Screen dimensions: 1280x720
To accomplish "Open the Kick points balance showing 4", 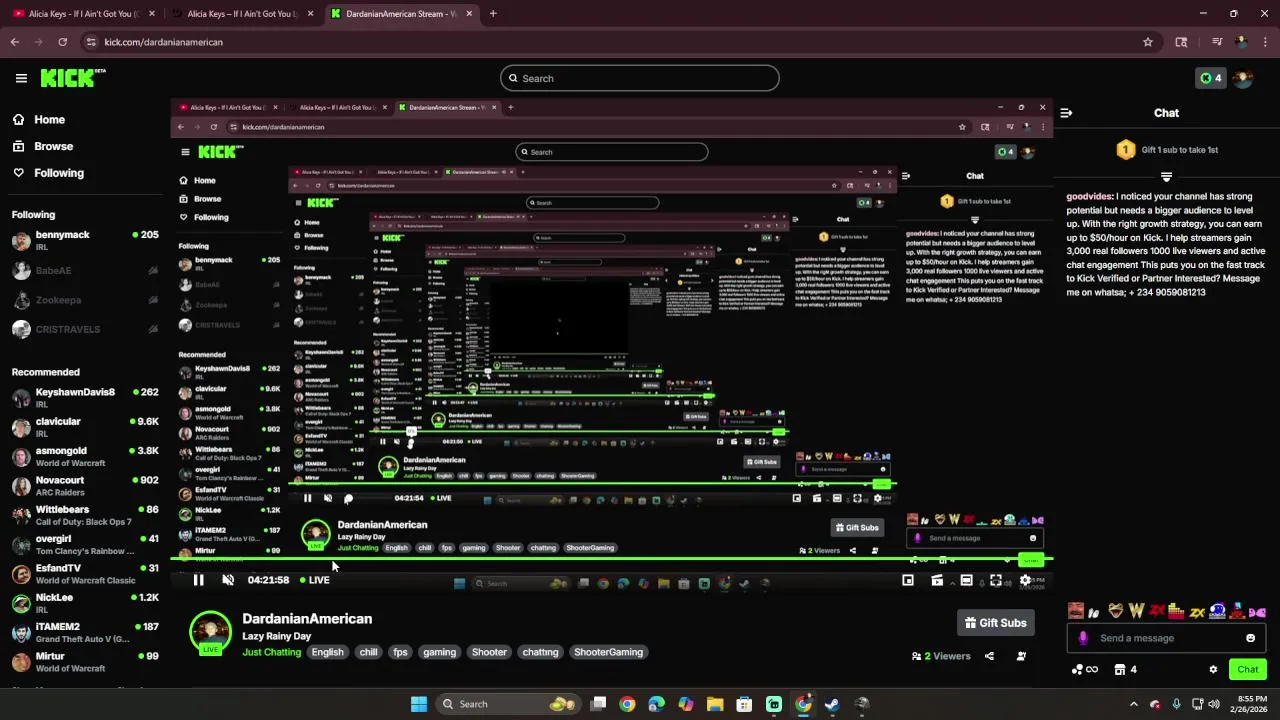I will coord(1211,78).
